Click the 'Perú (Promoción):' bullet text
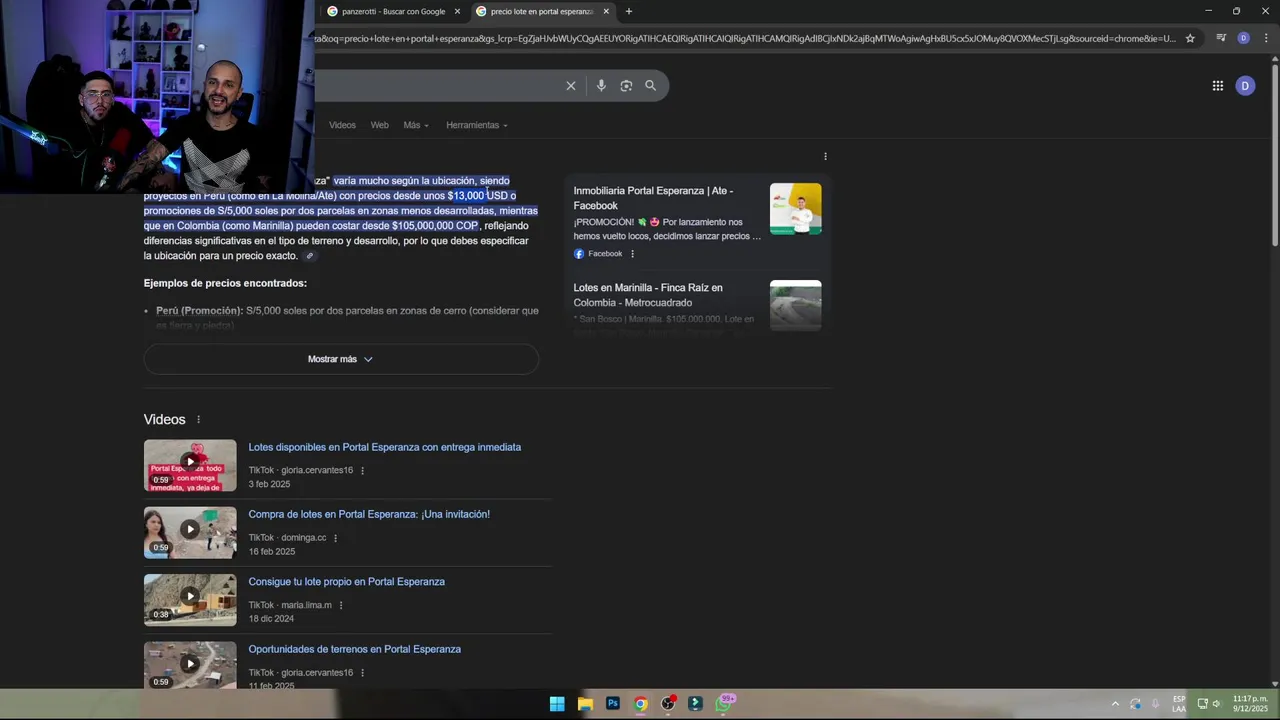This screenshot has height=720, width=1280. (x=199, y=311)
